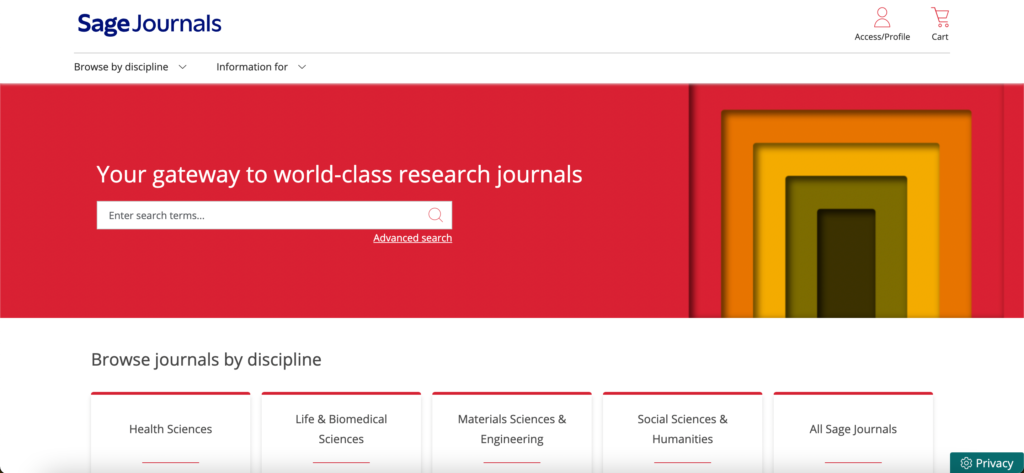
Task: Open the Access/Profile user icon
Action: [882, 17]
